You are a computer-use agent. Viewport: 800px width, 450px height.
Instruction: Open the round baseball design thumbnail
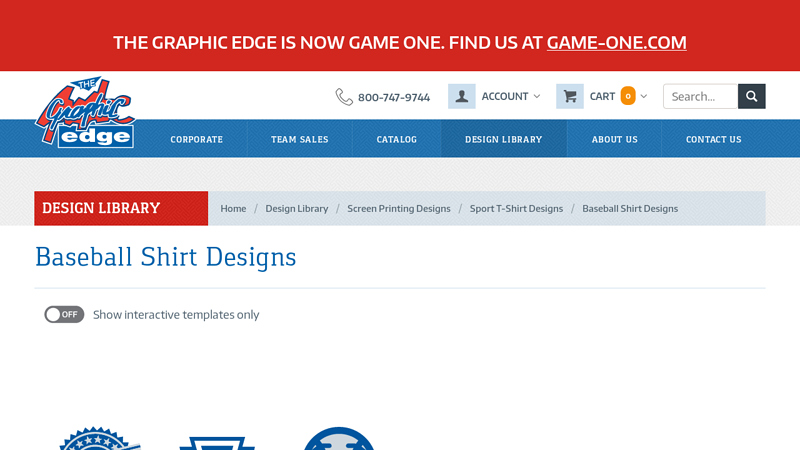[x=339, y=439]
